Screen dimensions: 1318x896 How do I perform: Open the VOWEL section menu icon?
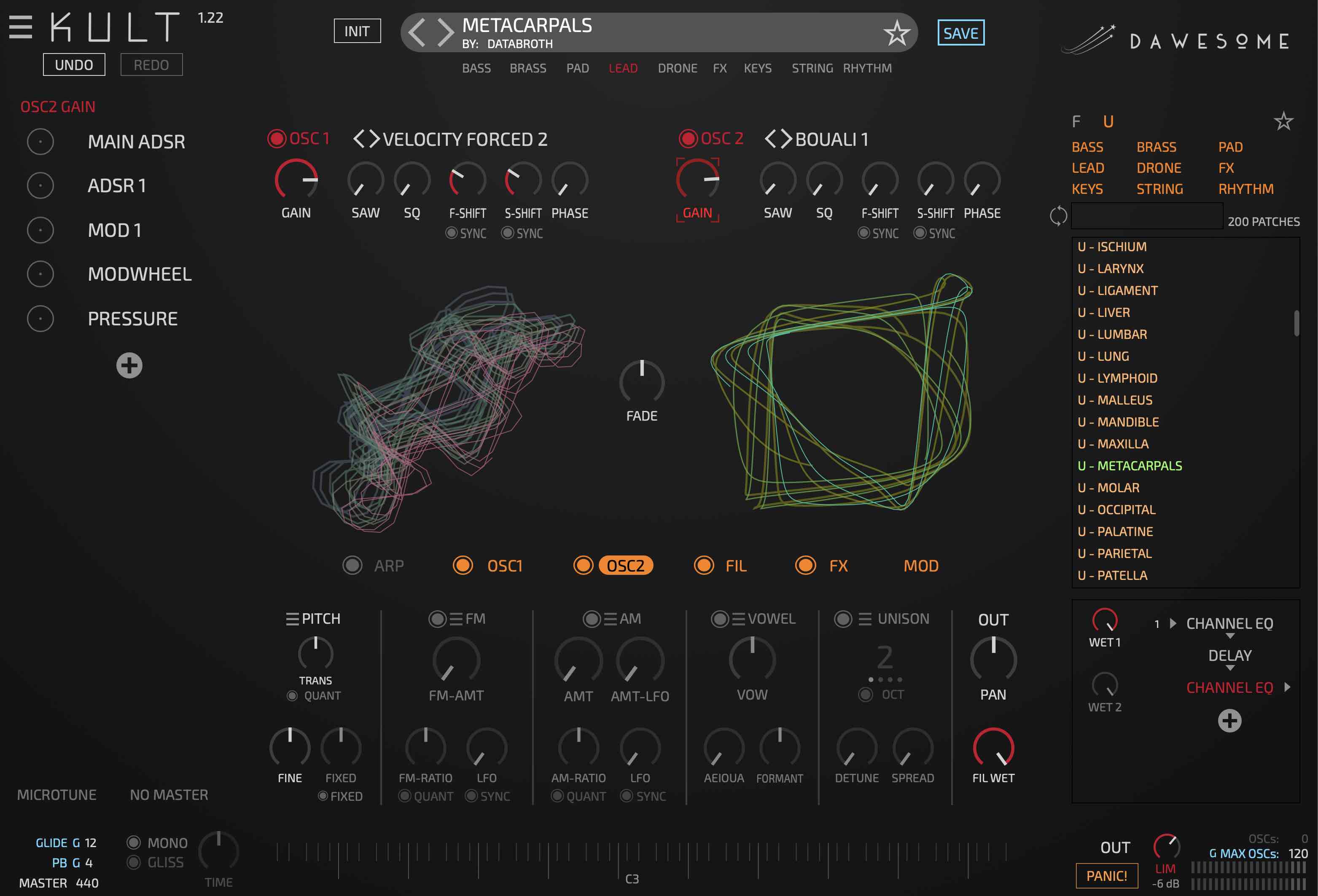(x=738, y=619)
